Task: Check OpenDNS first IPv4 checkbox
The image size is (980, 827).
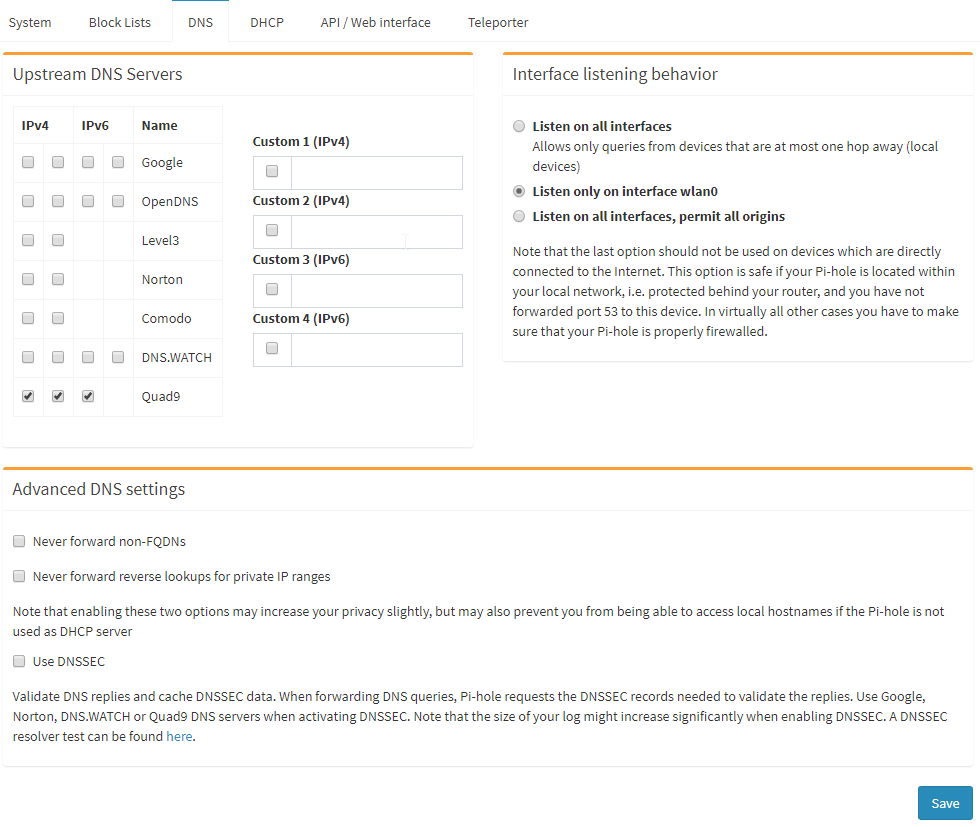Action: coord(28,201)
